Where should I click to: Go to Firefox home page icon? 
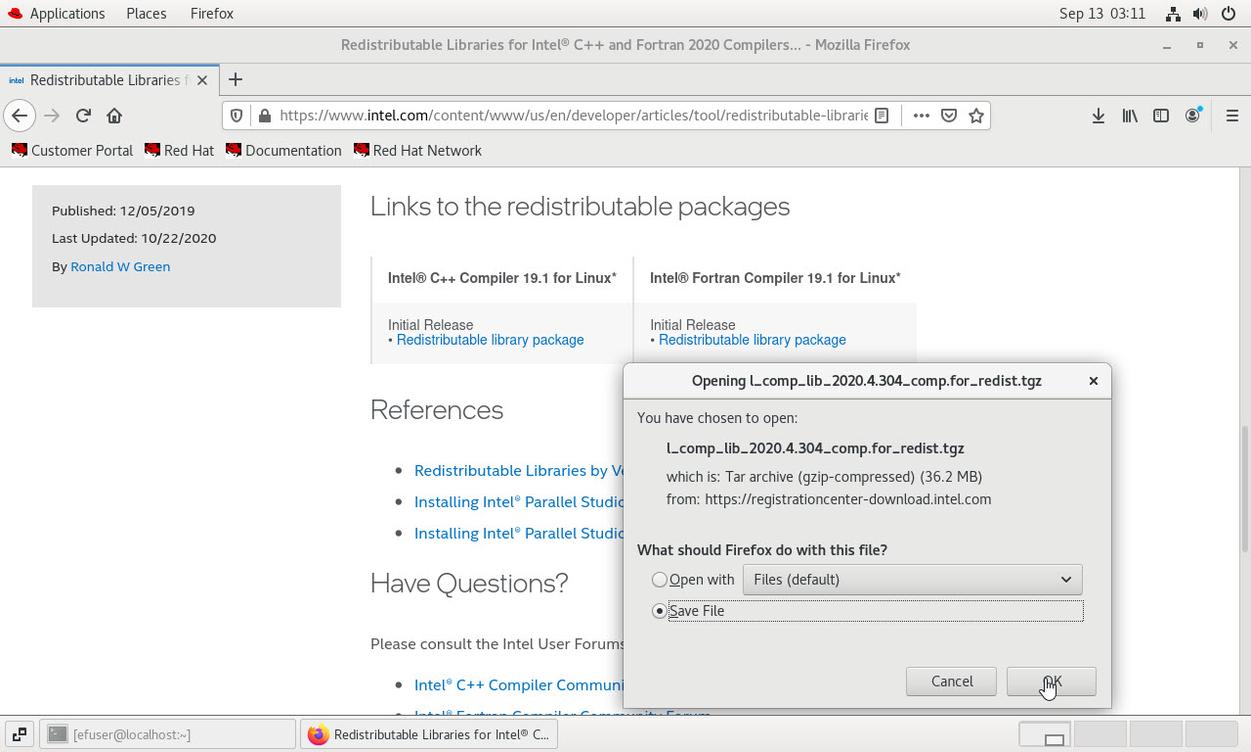pos(114,115)
